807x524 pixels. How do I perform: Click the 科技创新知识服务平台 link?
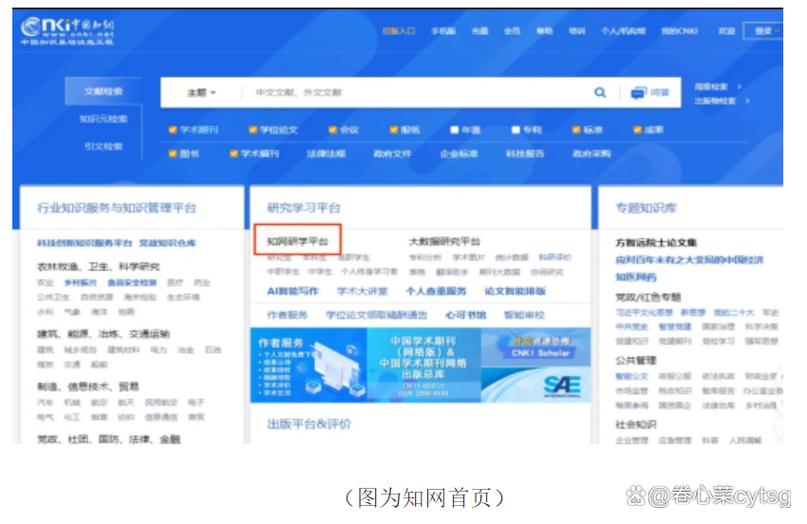(84, 242)
